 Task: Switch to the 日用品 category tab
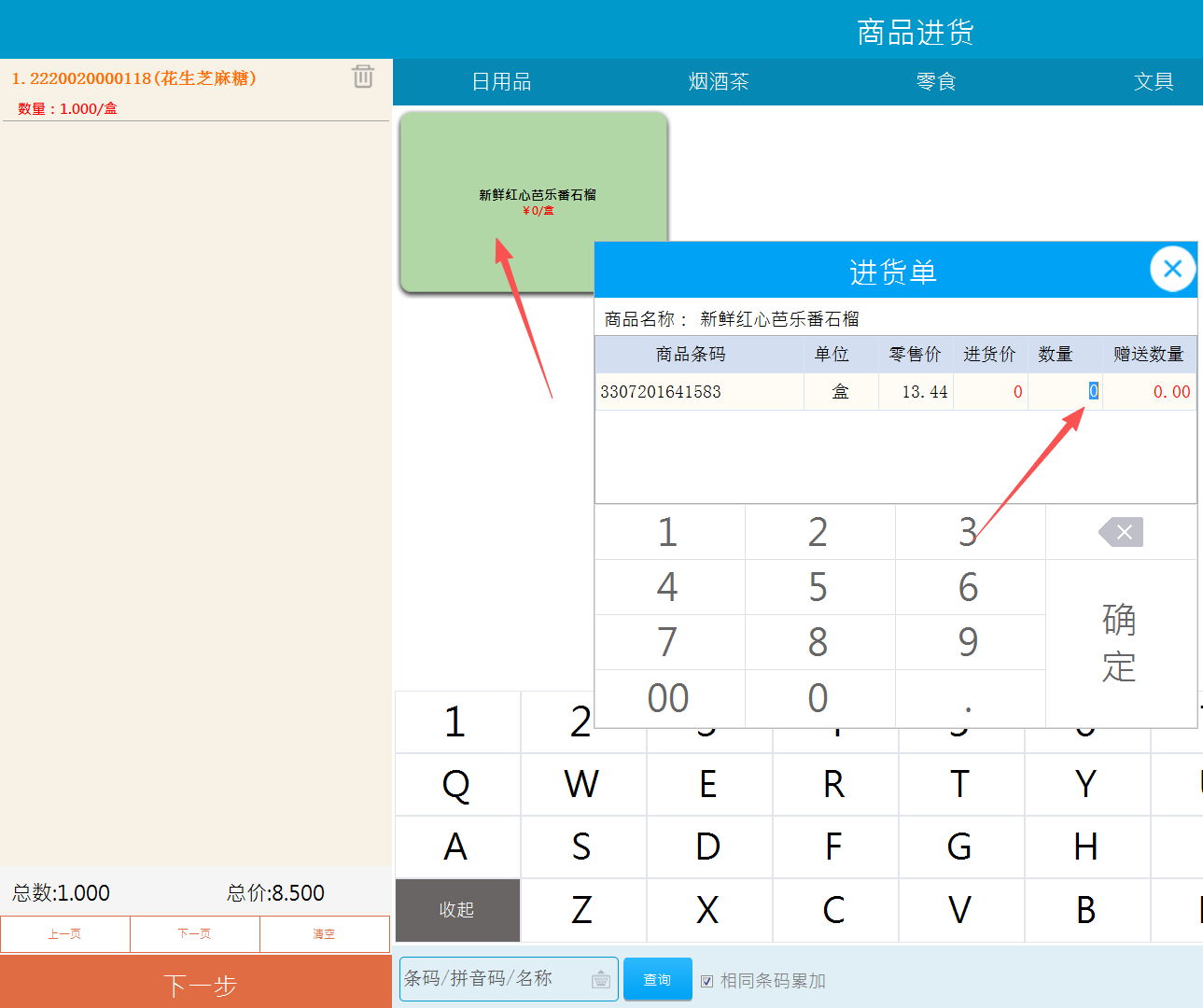click(501, 82)
